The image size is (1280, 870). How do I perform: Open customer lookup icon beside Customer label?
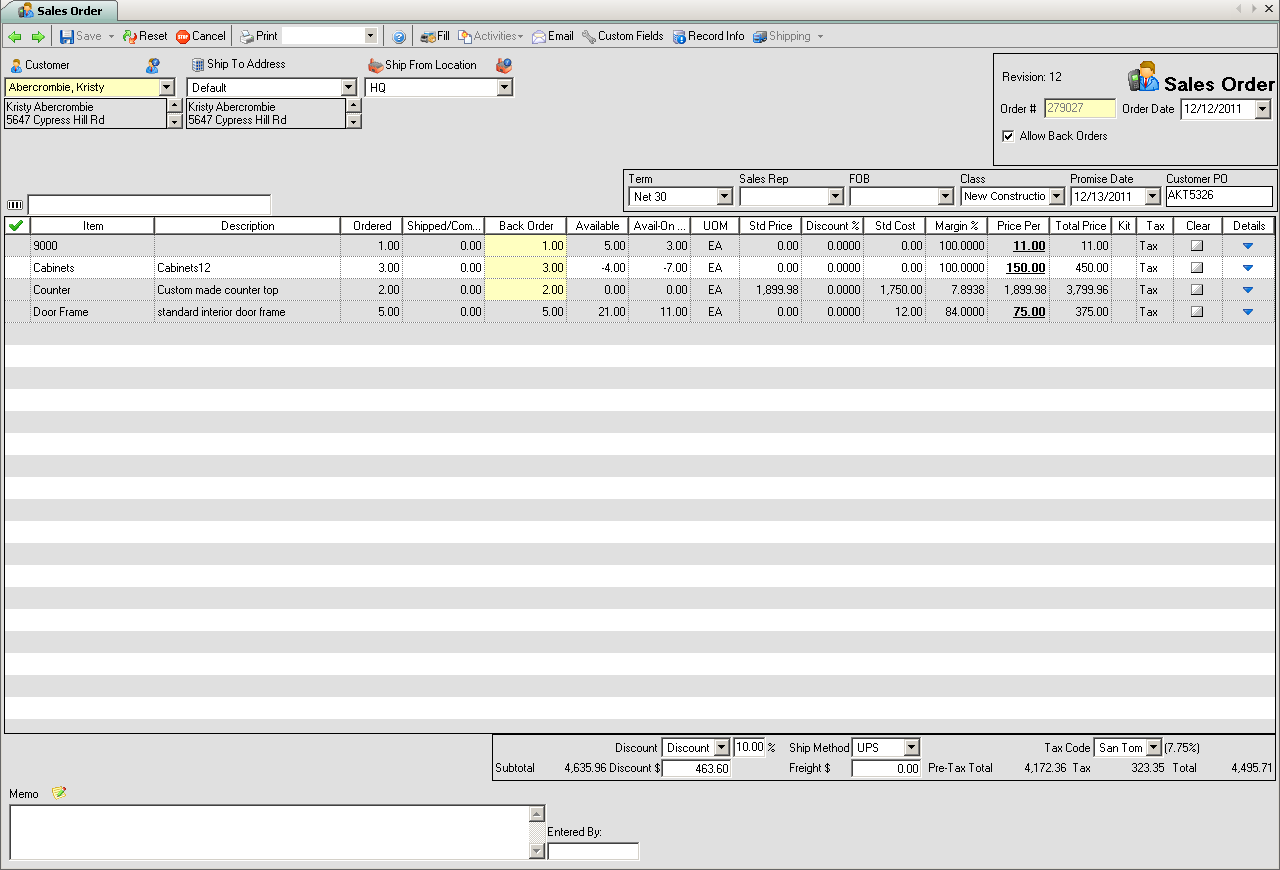coord(152,65)
